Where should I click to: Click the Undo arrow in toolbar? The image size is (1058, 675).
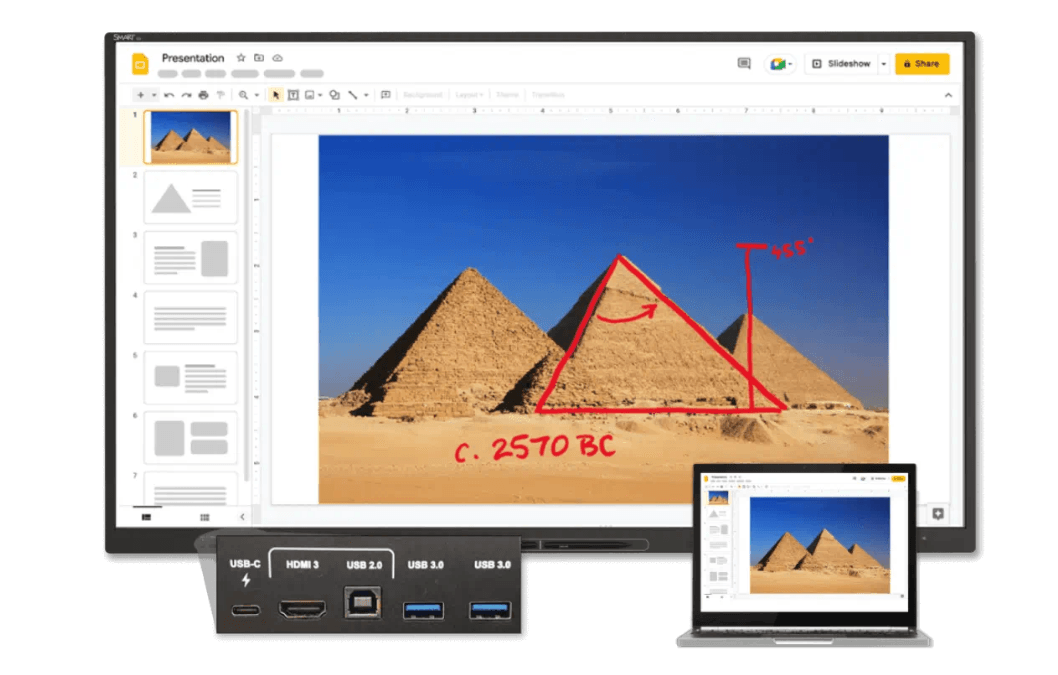[x=169, y=95]
